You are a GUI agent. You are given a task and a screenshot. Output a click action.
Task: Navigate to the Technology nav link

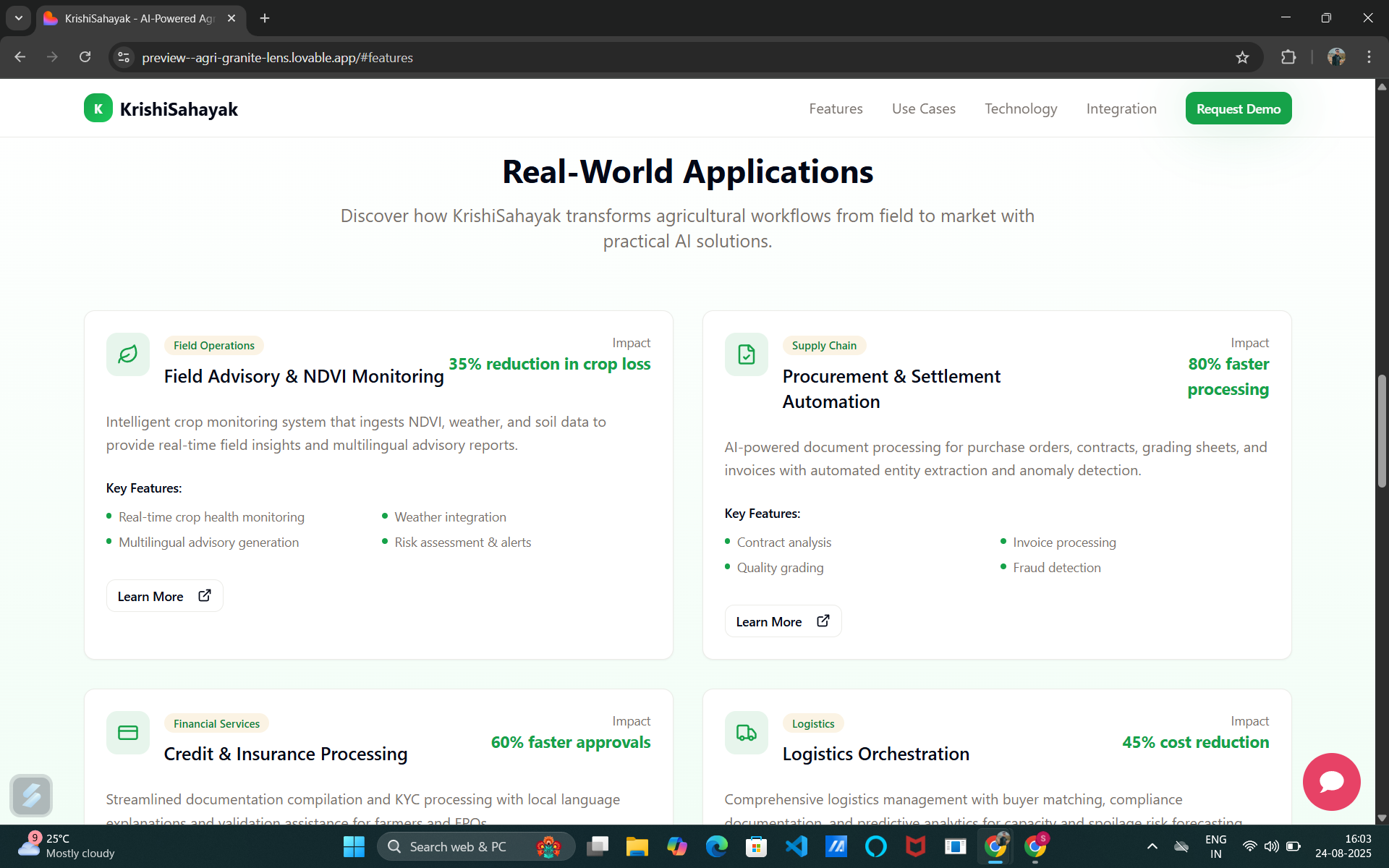tap(1020, 109)
